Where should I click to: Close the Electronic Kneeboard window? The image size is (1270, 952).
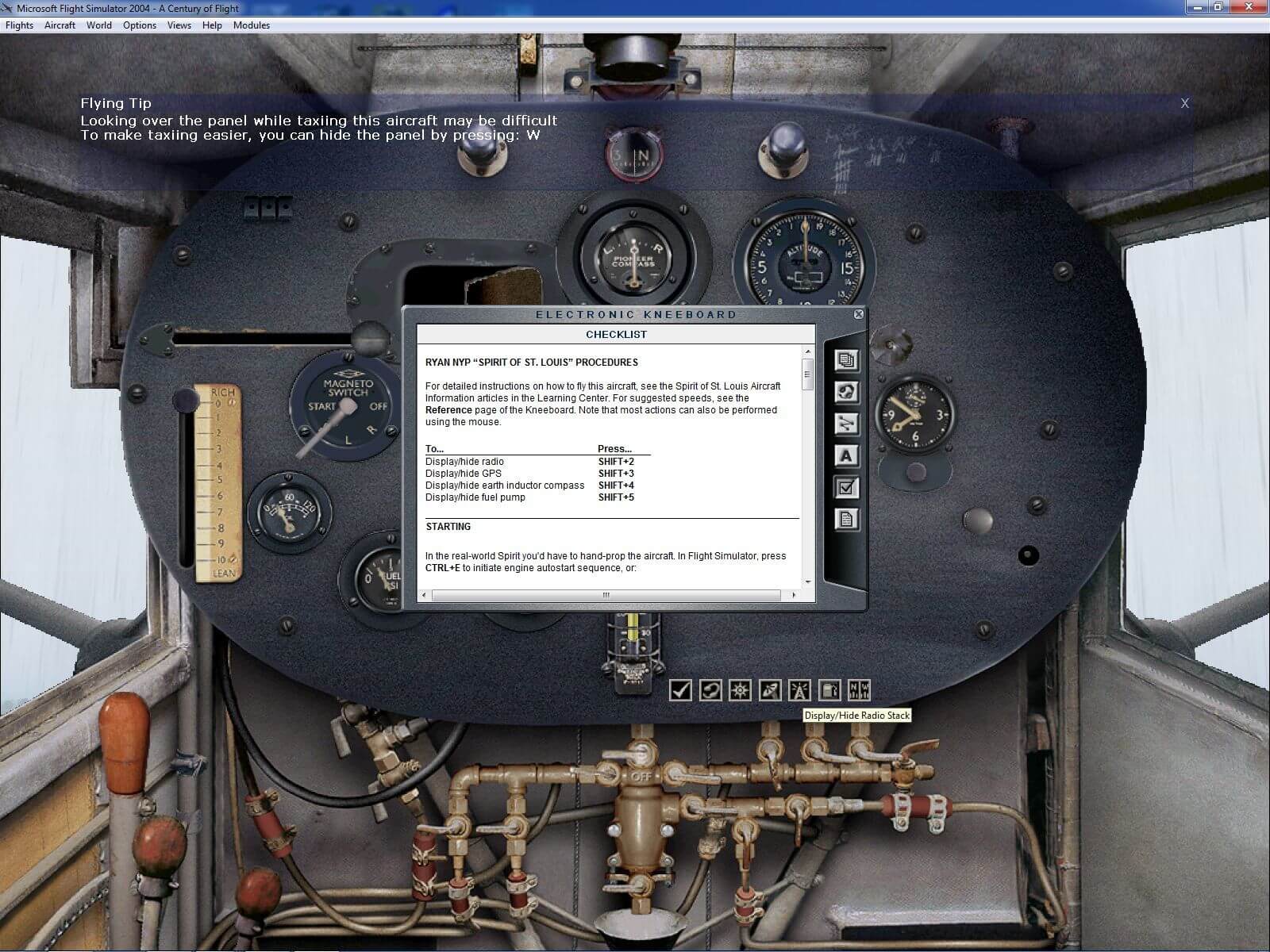tap(858, 314)
